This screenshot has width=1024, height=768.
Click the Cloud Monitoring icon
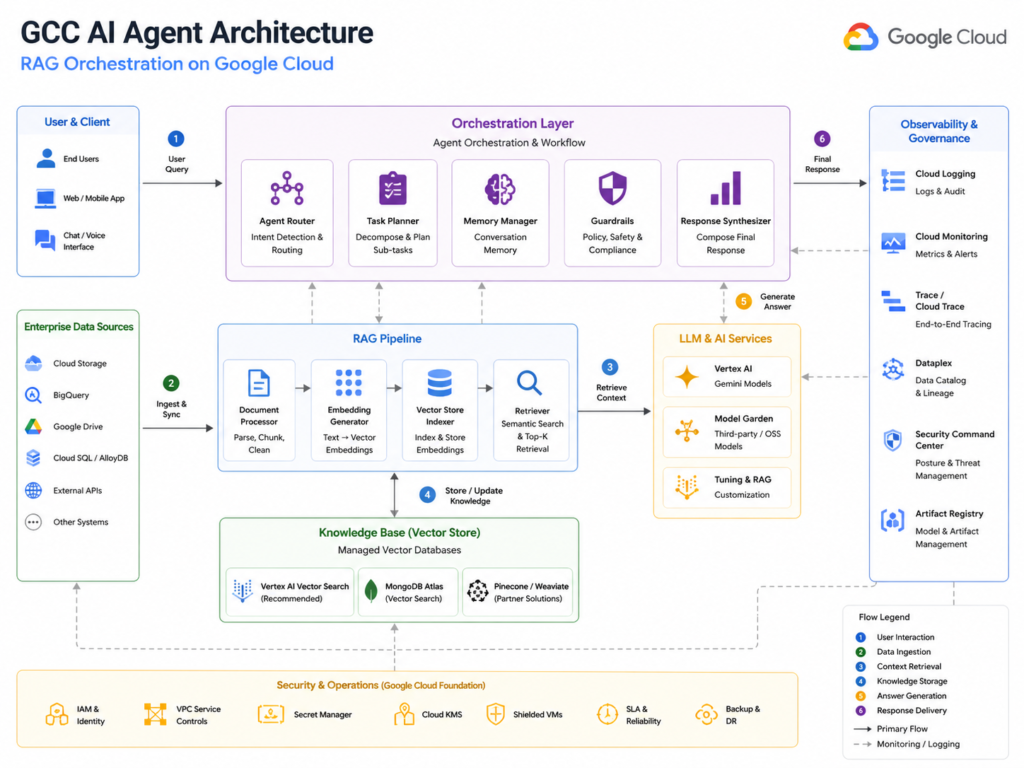pyautogui.click(x=893, y=243)
